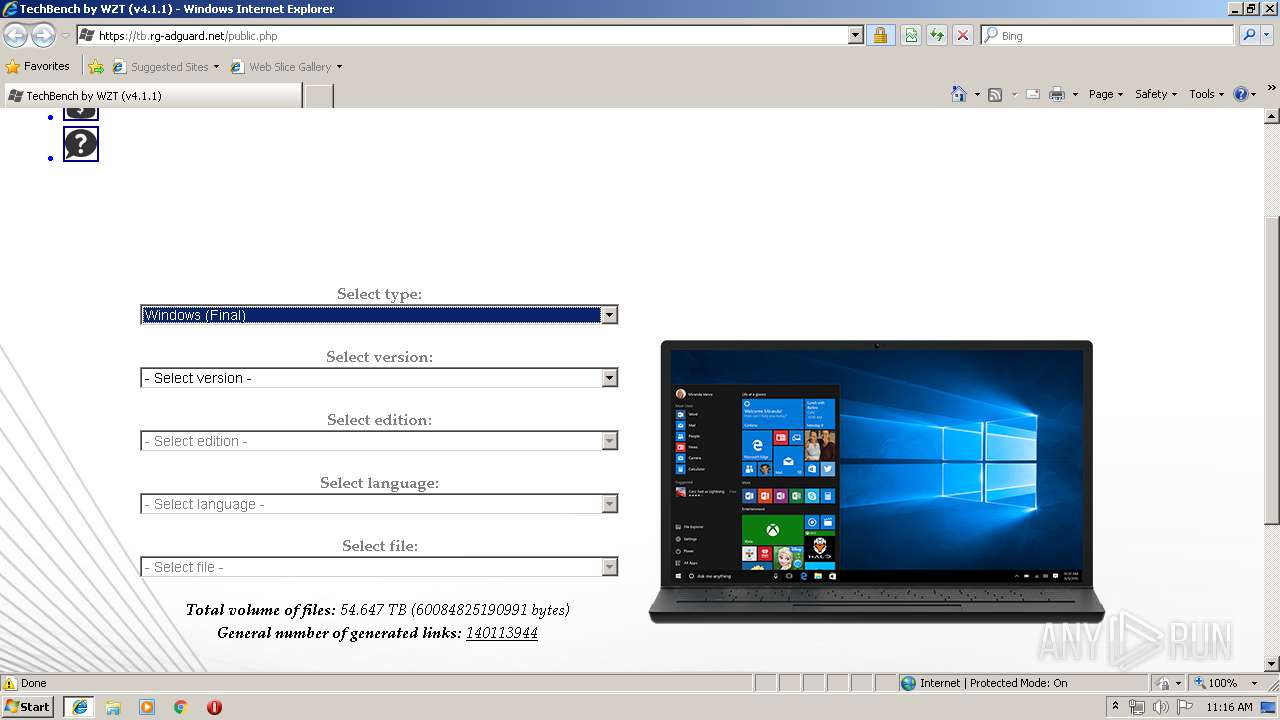Select the TechBench by WZT tab
The width and height of the screenshot is (1280, 720).
click(152, 95)
